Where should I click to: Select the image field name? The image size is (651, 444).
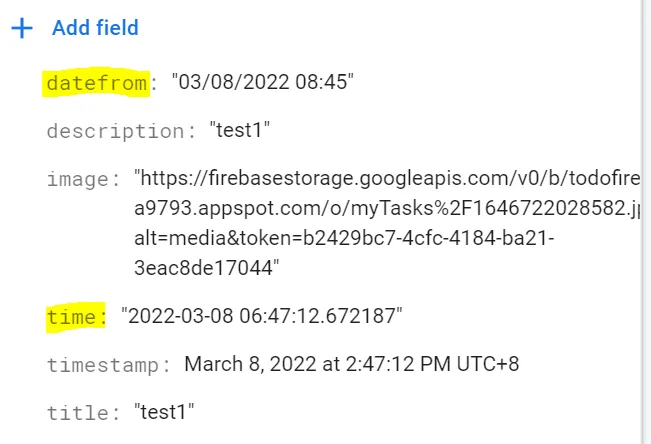[82, 179]
